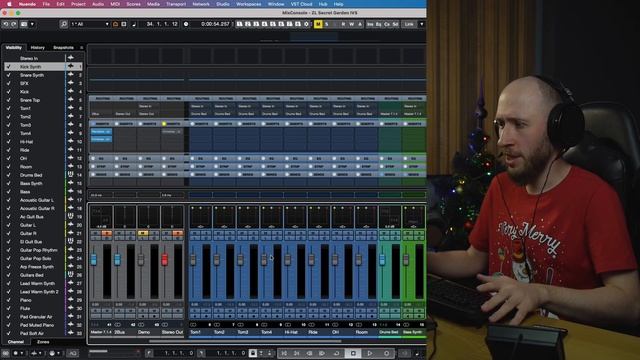Select the Room channel name label
640x360 pixels.
[362, 332]
